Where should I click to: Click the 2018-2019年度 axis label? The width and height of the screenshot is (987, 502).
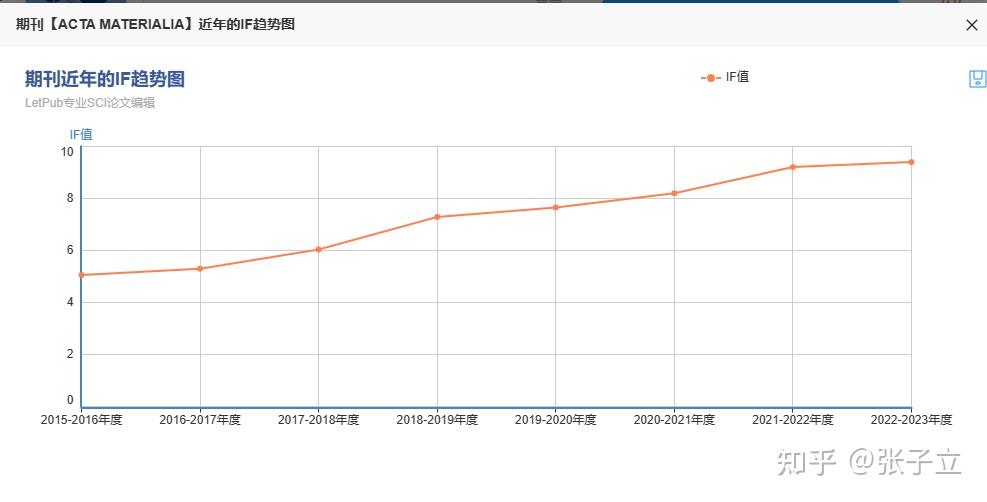437,420
